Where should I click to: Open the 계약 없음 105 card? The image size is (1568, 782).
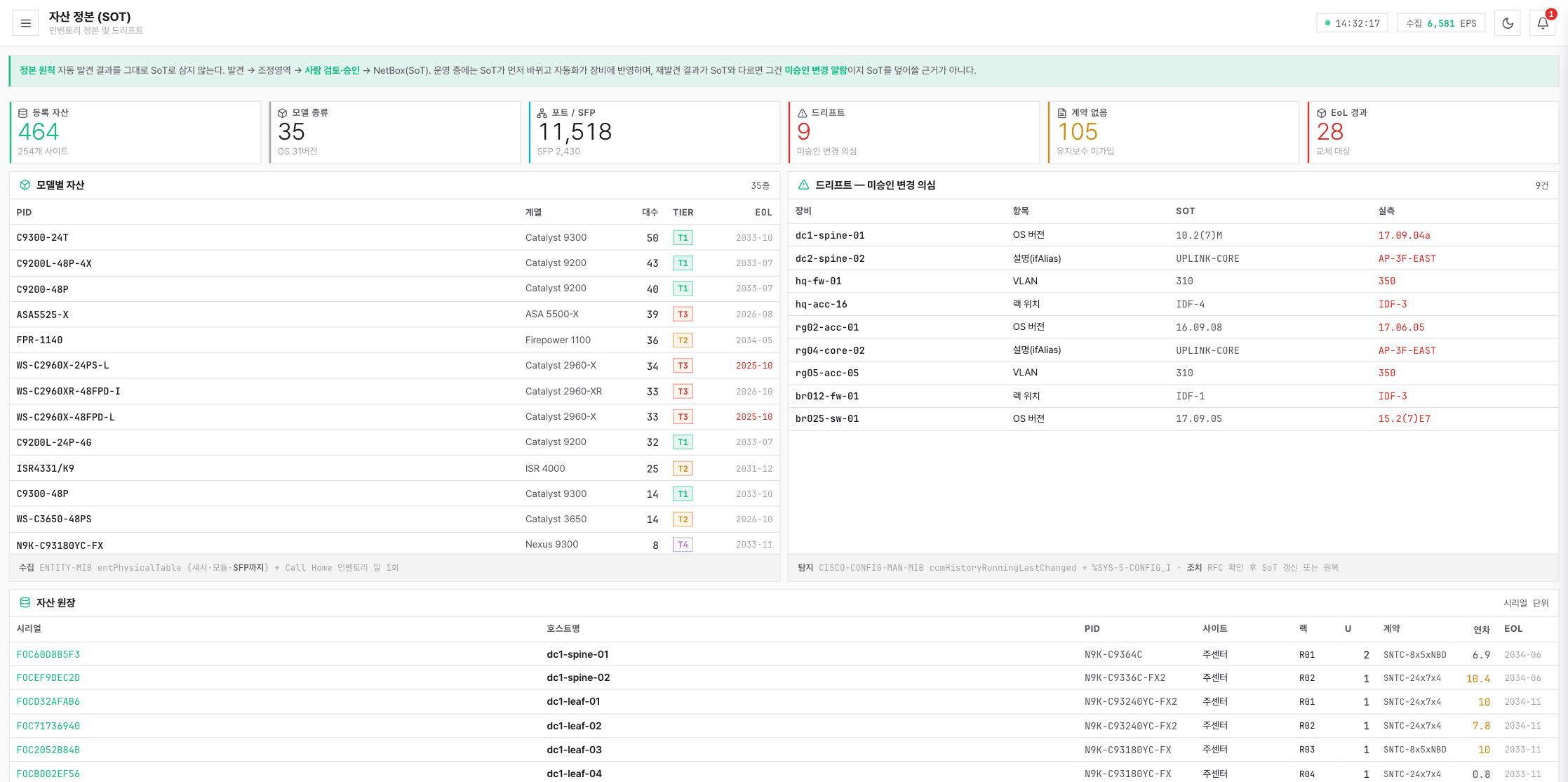tap(1174, 132)
